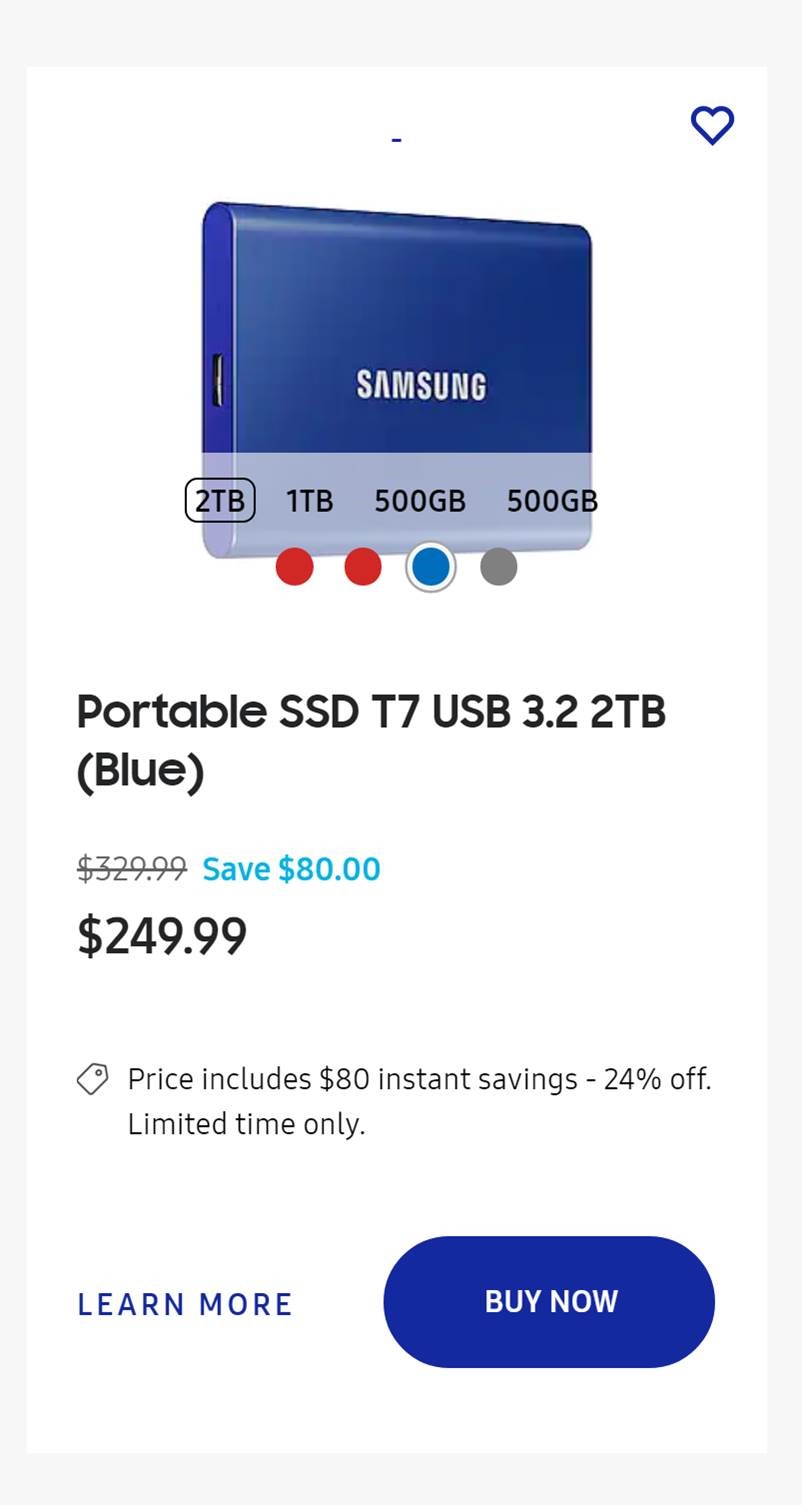Click the heart wishlist icon
The height and width of the screenshot is (1505, 802).
click(x=712, y=126)
